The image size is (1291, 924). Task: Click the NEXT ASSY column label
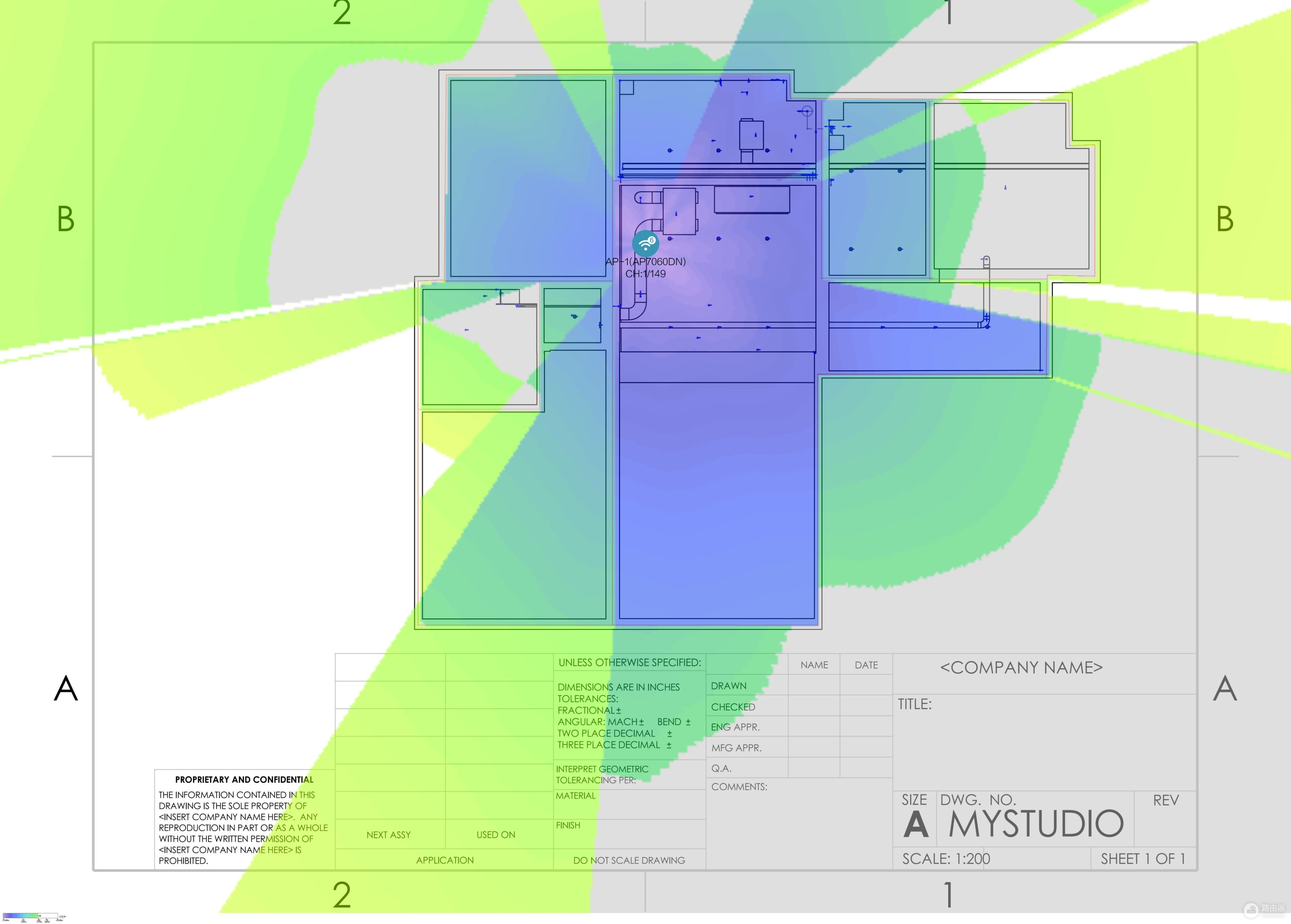389,835
